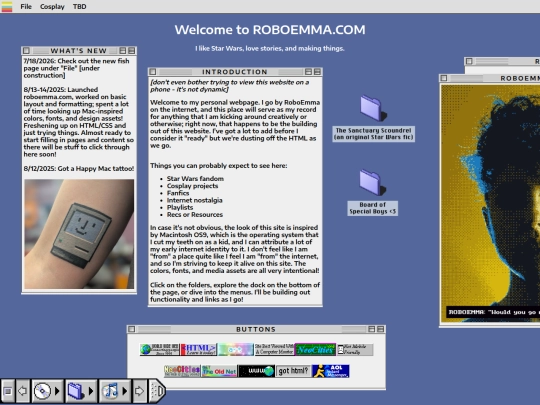Close the Introduction window
Image resolution: width=540 pixels, height=405 pixels.
(x=153, y=72)
